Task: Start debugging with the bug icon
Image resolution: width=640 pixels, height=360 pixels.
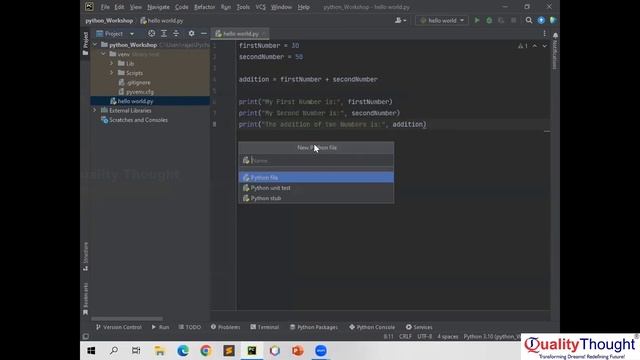Action: pos(489,20)
